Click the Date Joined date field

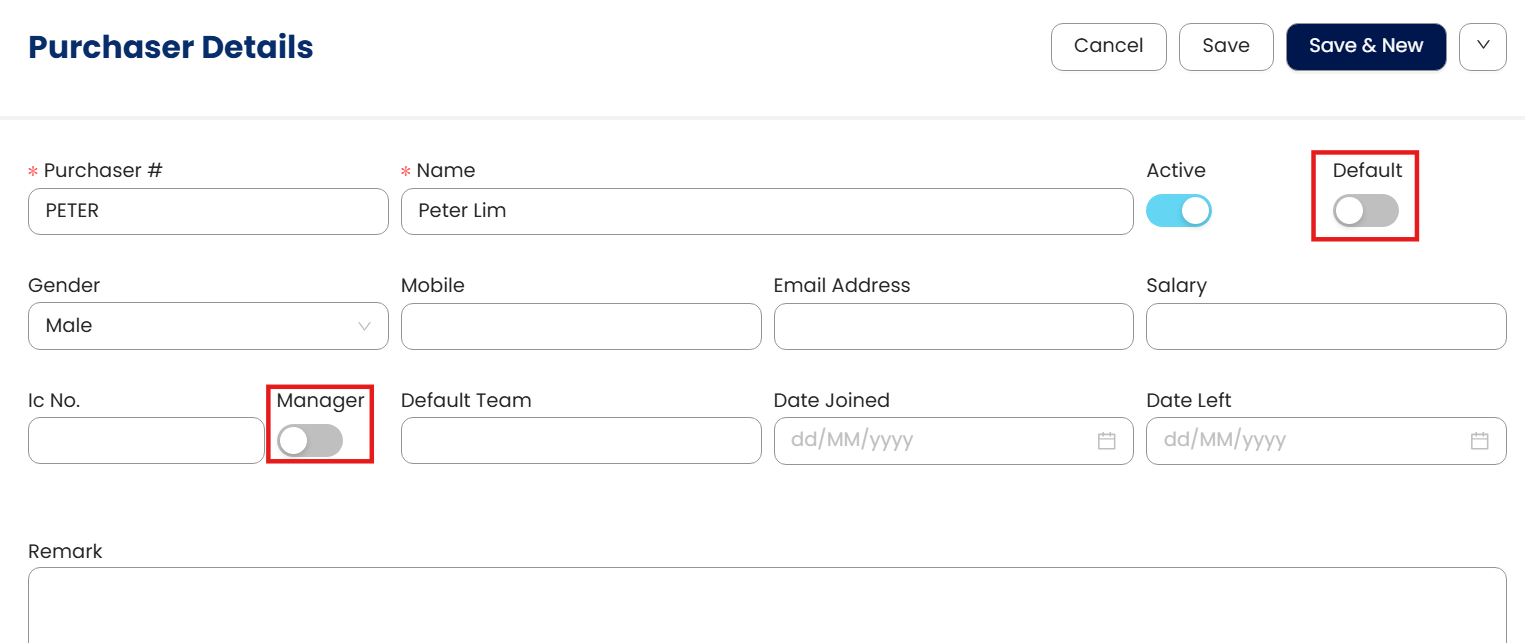(x=935, y=441)
